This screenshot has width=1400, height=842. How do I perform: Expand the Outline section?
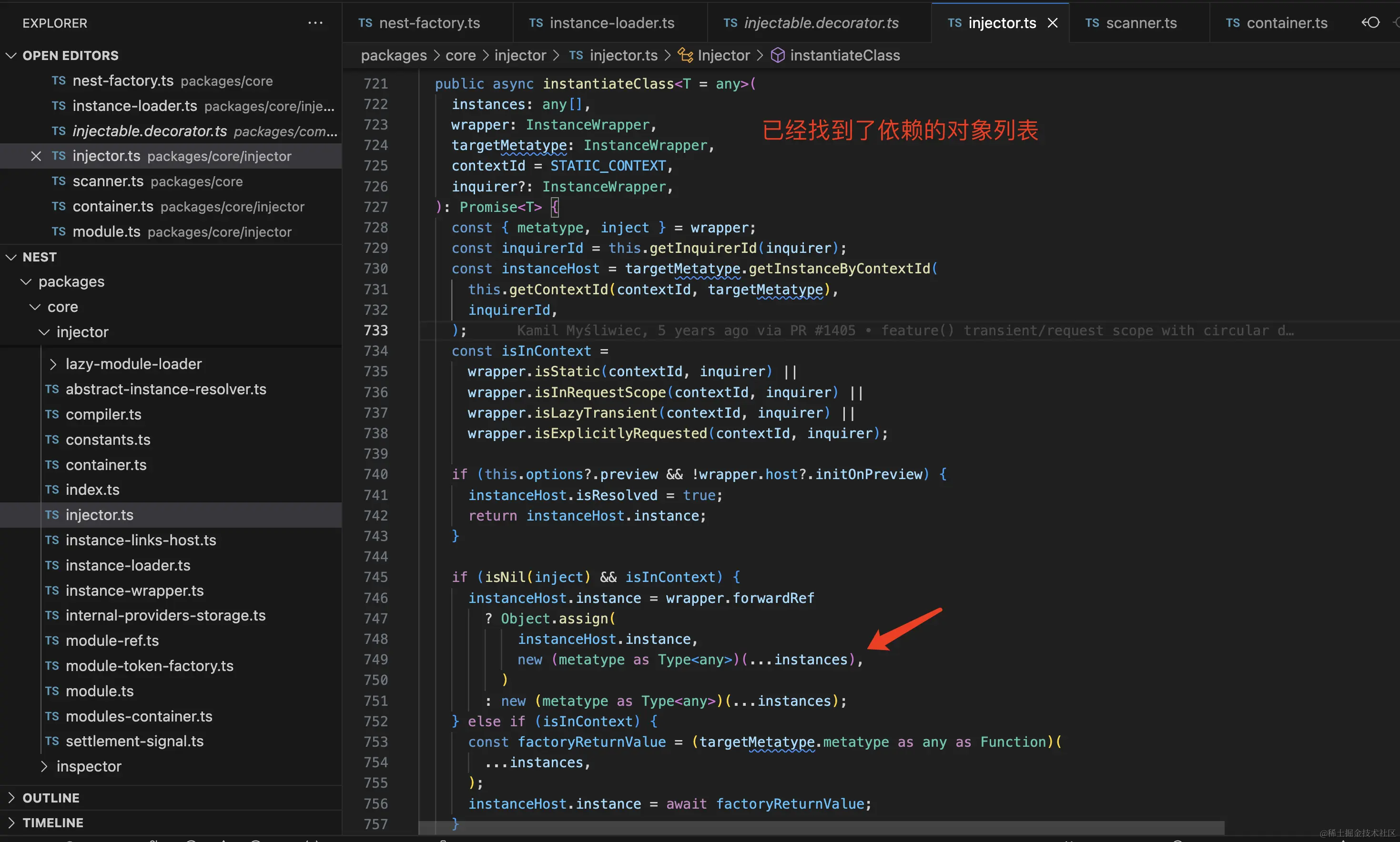pos(11,798)
